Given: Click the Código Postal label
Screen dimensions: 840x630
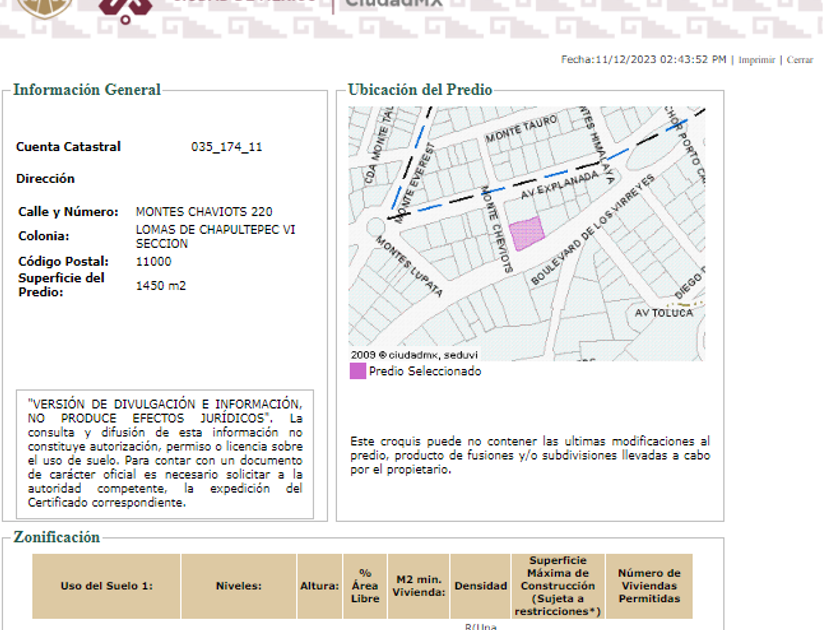Looking at the screenshot, I should coord(63,261).
